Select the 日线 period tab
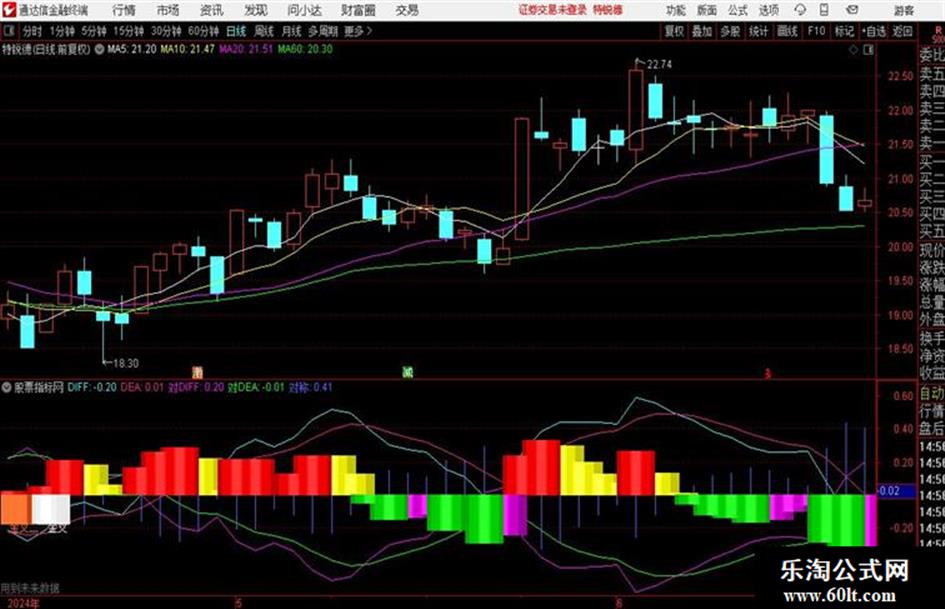The image size is (945, 609). point(236,31)
